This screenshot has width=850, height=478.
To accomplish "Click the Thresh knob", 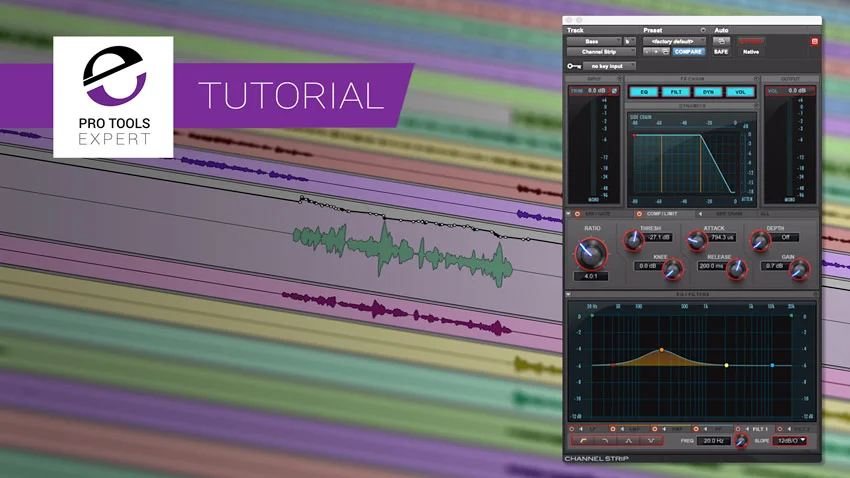I will point(633,240).
